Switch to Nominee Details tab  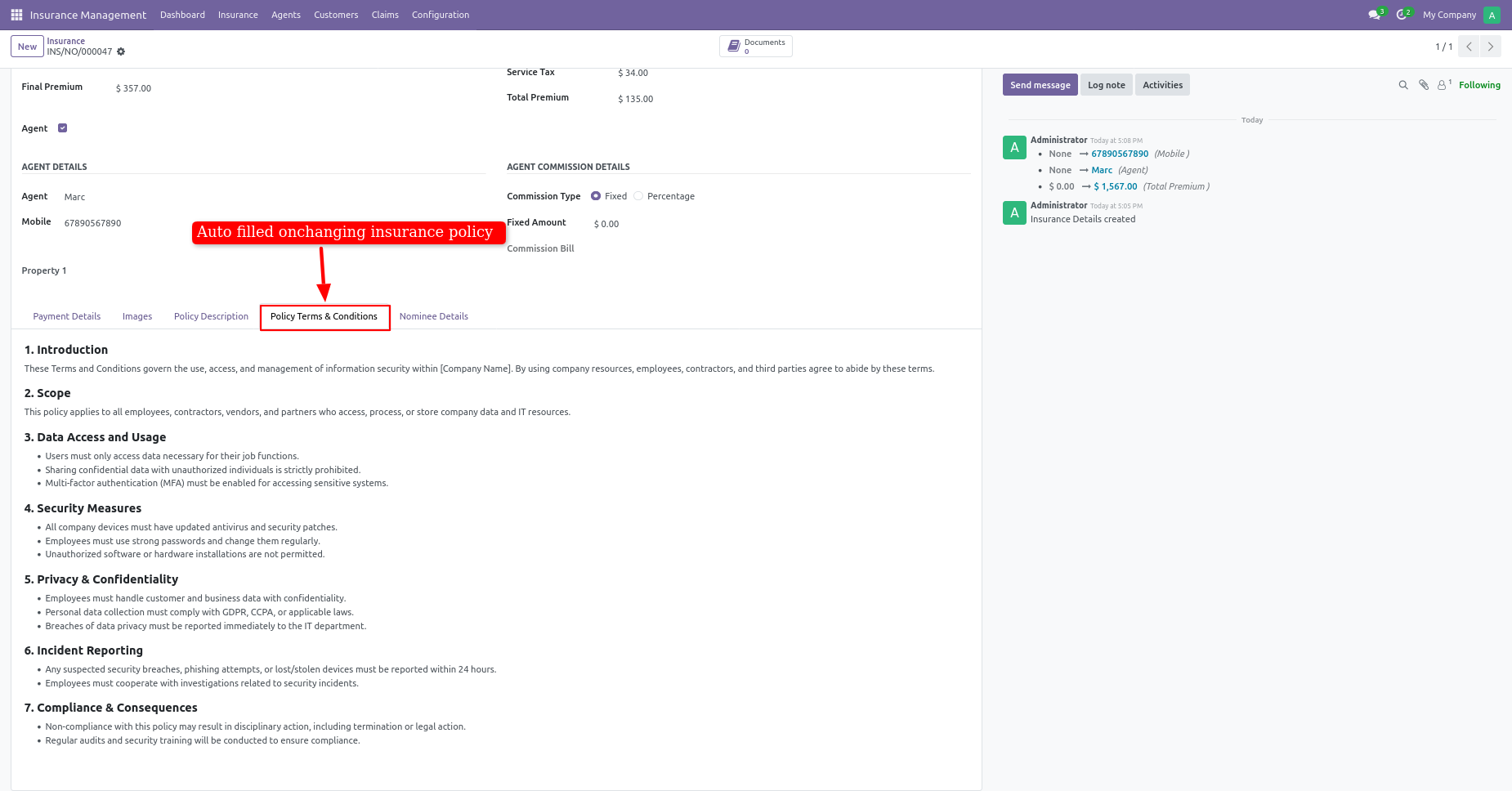pos(434,316)
